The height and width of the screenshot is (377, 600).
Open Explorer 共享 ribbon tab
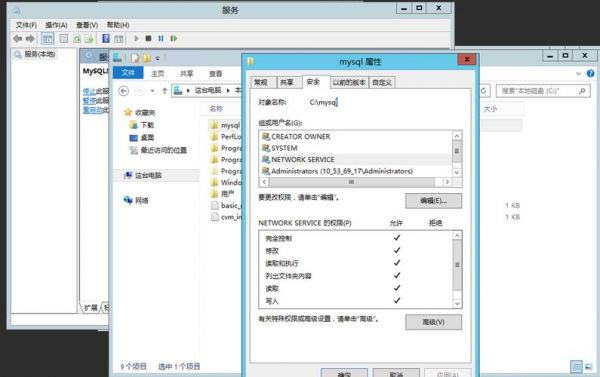point(186,73)
